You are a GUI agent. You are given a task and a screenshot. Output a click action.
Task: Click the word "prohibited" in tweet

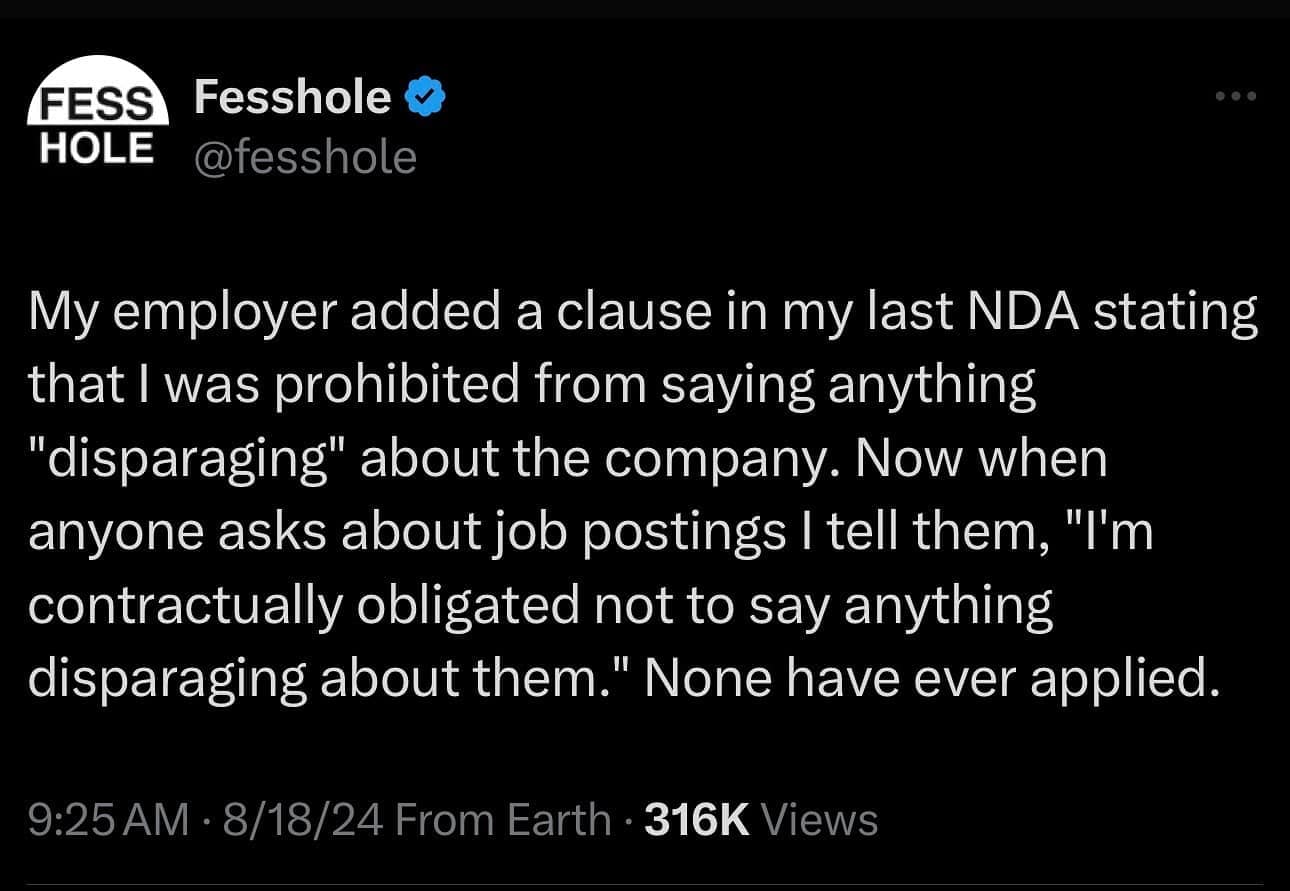click(396, 386)
